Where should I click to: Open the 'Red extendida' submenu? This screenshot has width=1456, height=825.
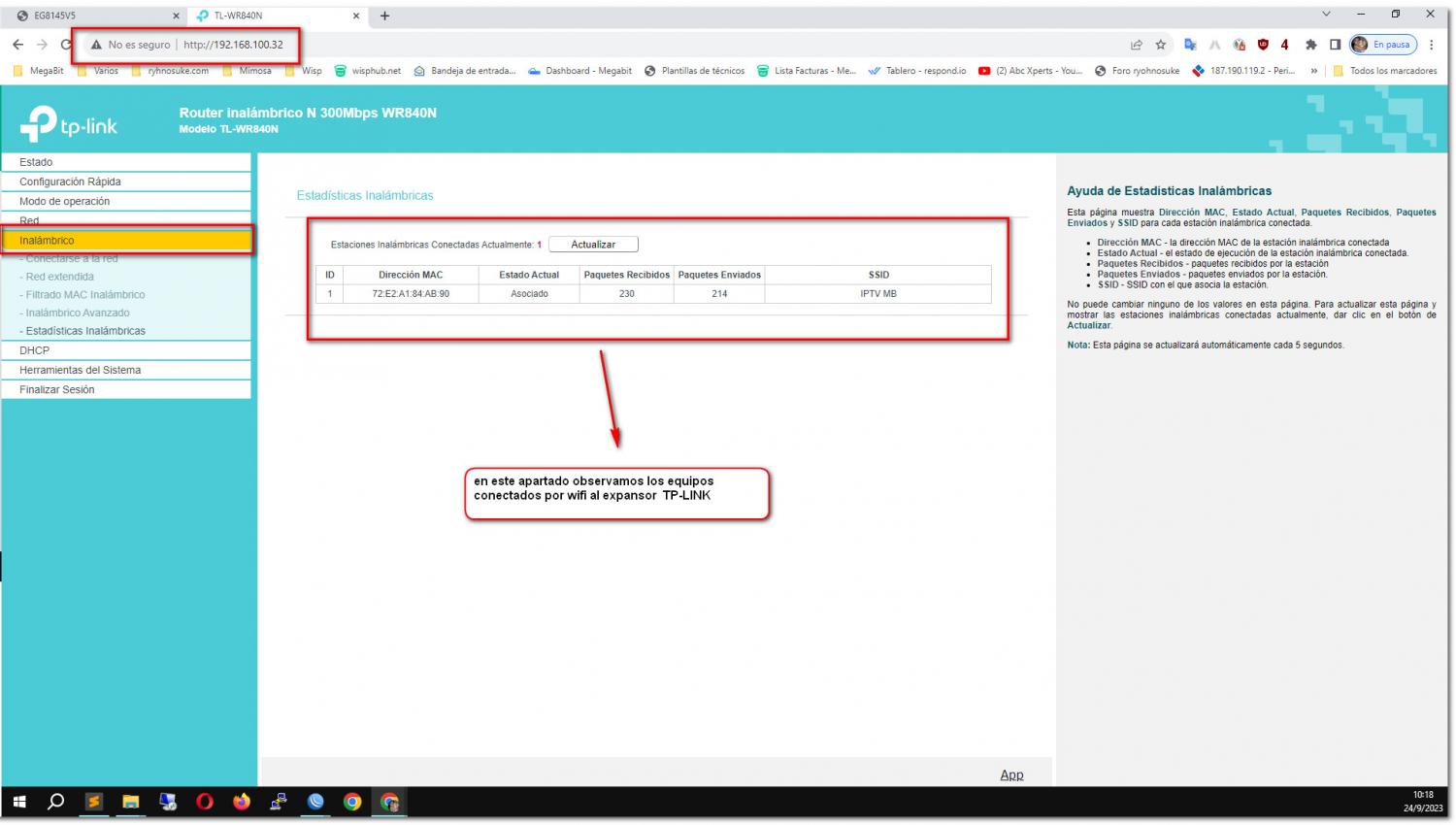pyautogui.click(x=60, y=277)
